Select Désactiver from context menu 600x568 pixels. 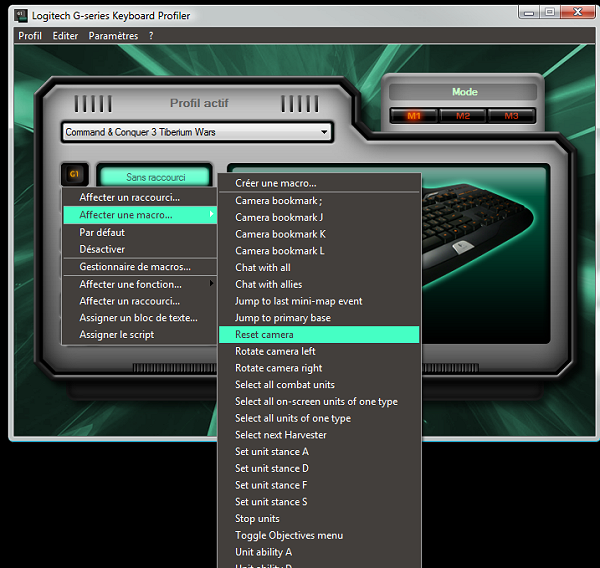(102, 249)
